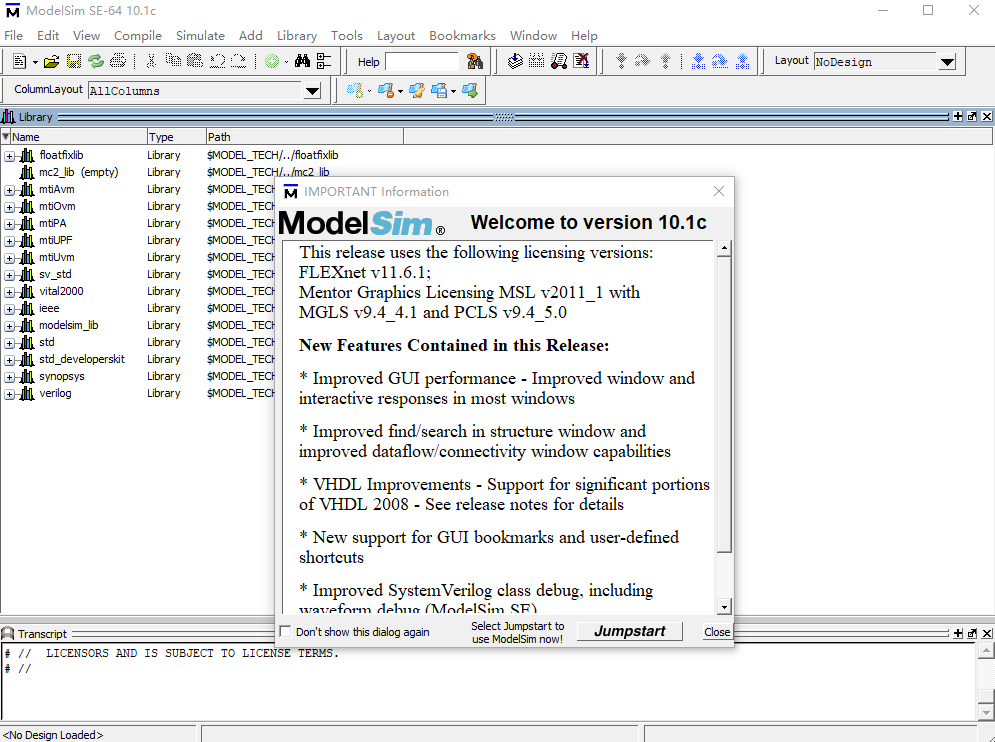Screen dimensions: 995x742
Task: Expand the floatfixlib library node
Action: 10,156
